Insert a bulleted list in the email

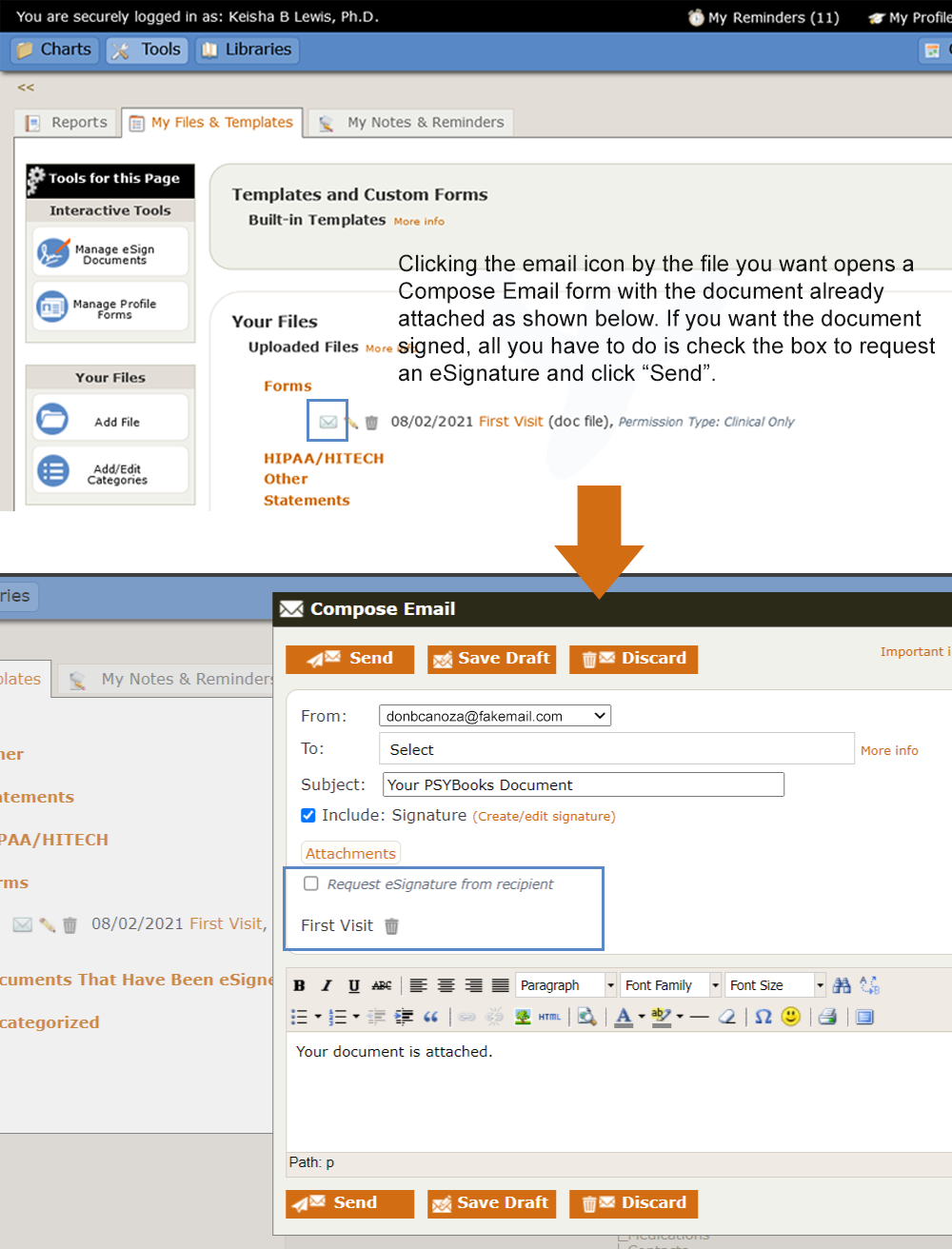tap(299, 1017)
